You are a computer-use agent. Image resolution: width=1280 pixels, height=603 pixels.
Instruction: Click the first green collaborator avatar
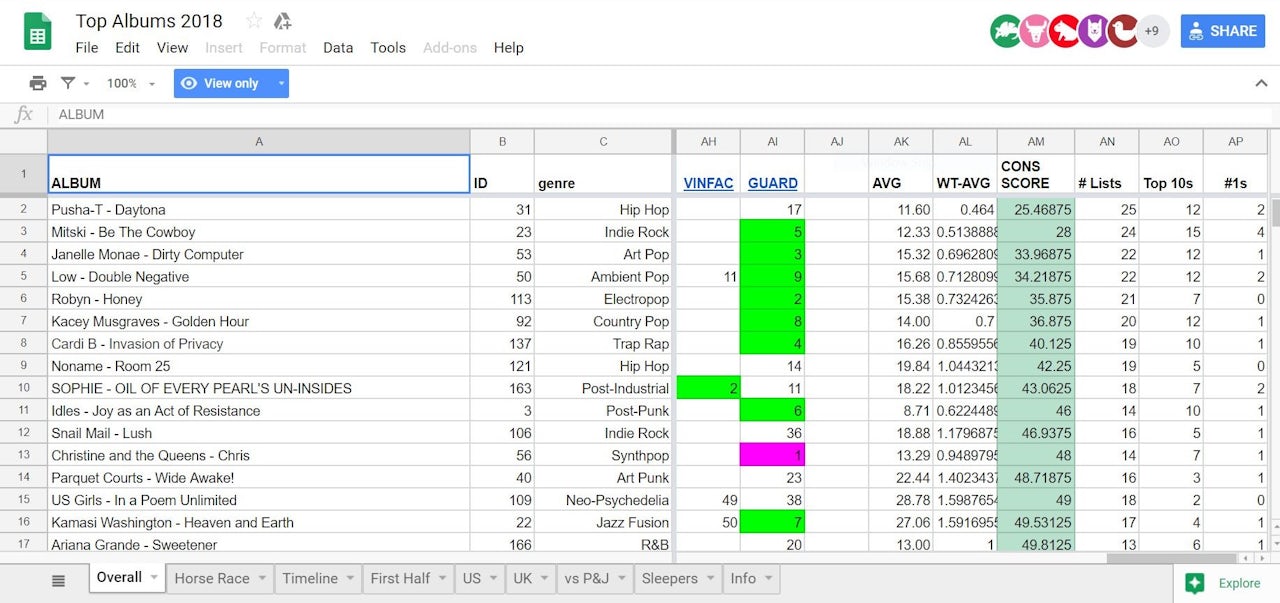[x=1006, y=31]
